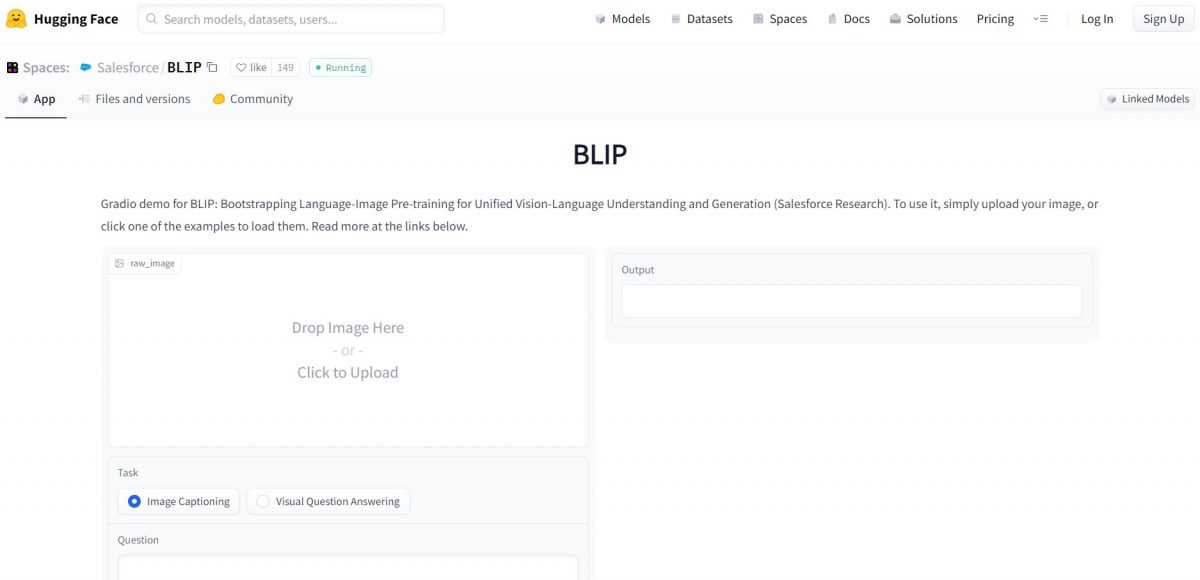This screenshot has height=580, width=1200.
Task: Open Docs via its navbar icon
Action: click(x=832, y=18)
